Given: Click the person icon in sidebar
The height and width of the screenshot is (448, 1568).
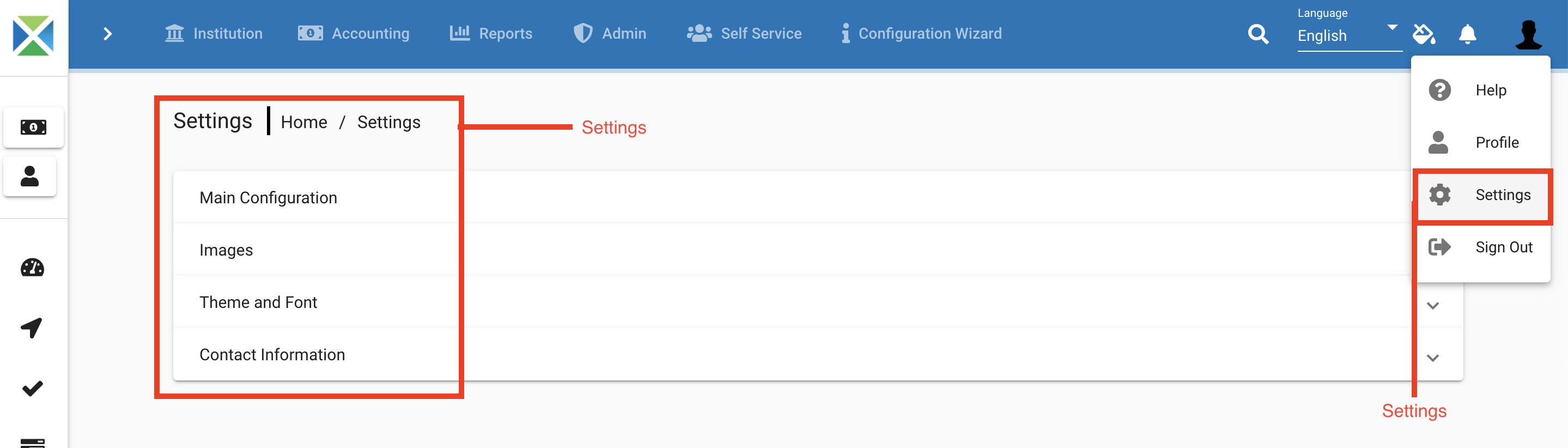Looking at the screenshot, I should (x=30, y=177).
